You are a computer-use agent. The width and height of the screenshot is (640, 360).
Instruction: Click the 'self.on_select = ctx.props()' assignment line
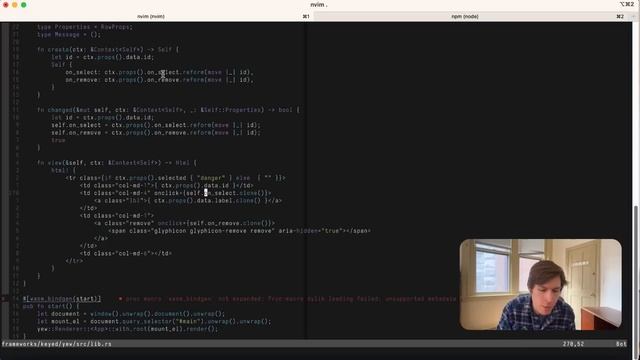(156, 125)
